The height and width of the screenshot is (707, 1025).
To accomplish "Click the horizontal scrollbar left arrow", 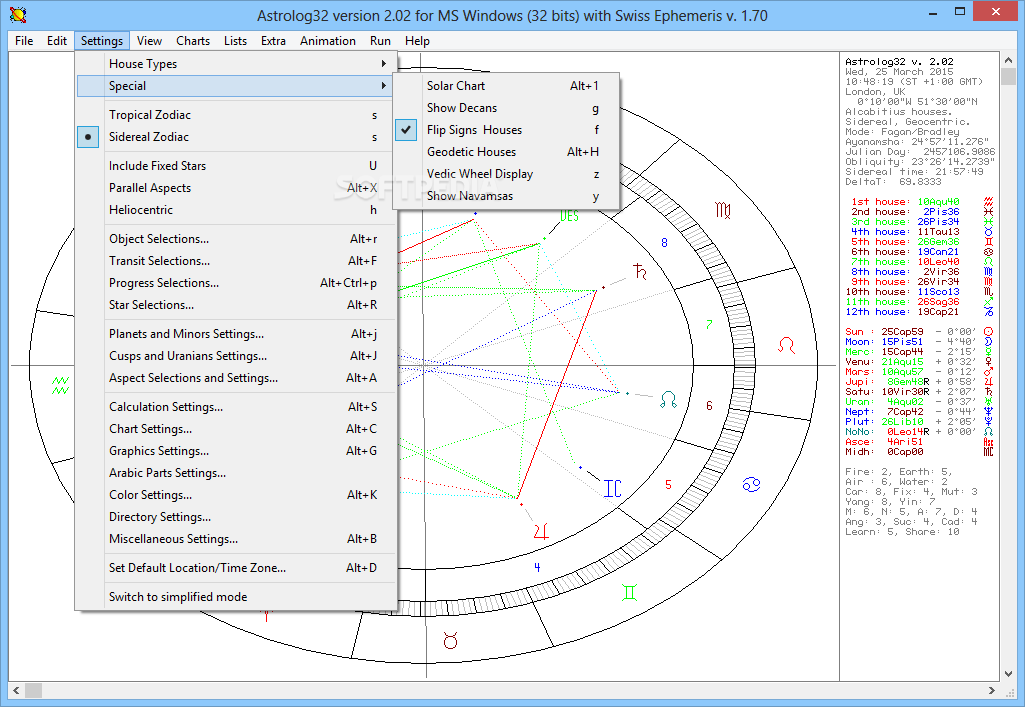I will click(x=16, y=690).
